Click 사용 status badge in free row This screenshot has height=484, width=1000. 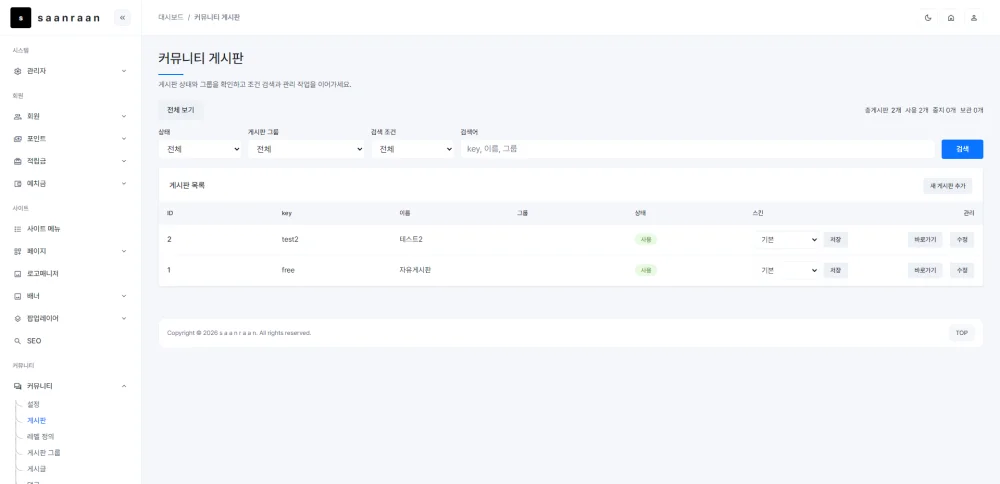click(x=645, y=270)
